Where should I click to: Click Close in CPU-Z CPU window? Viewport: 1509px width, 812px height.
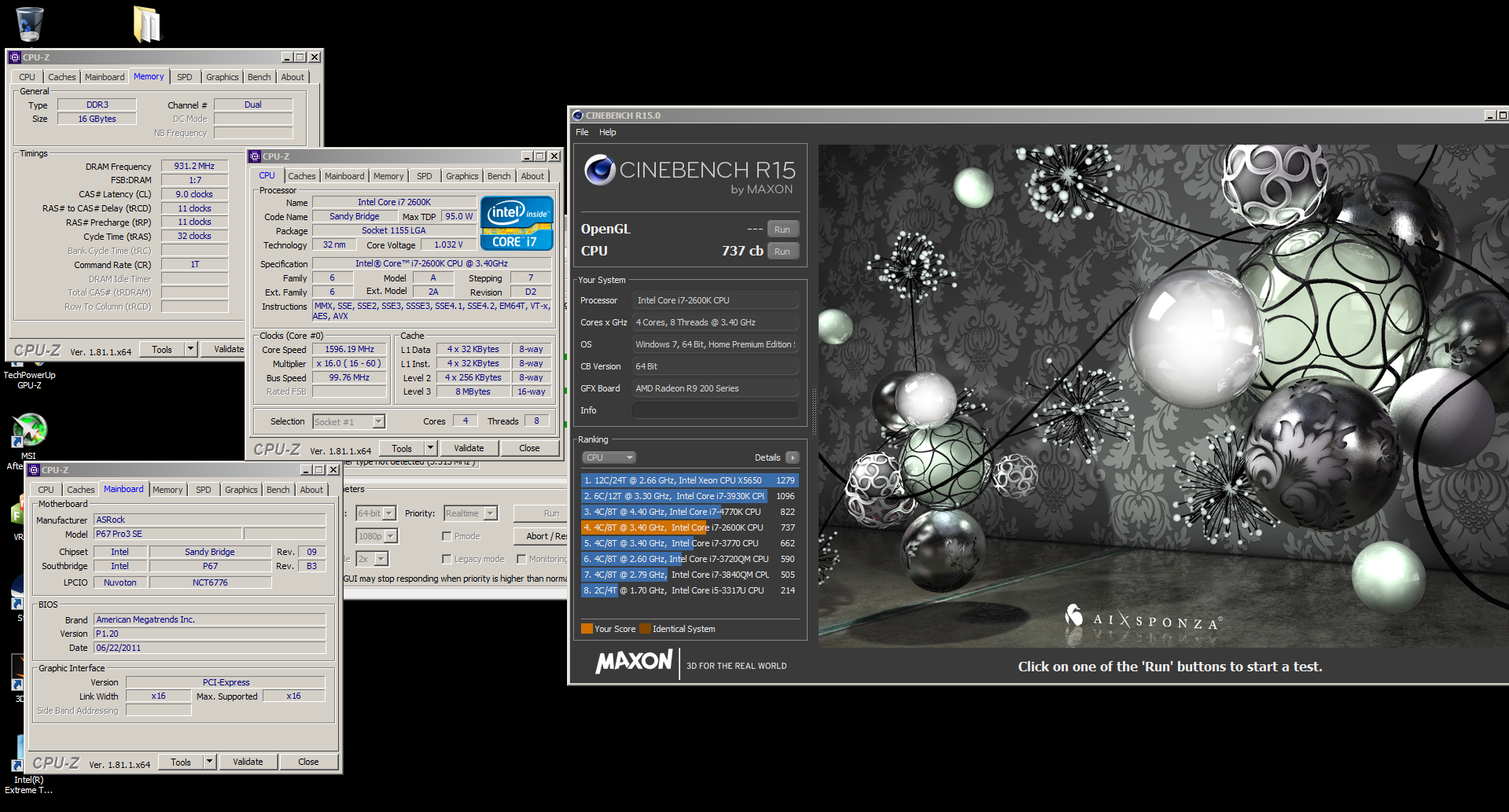(529, 448)
